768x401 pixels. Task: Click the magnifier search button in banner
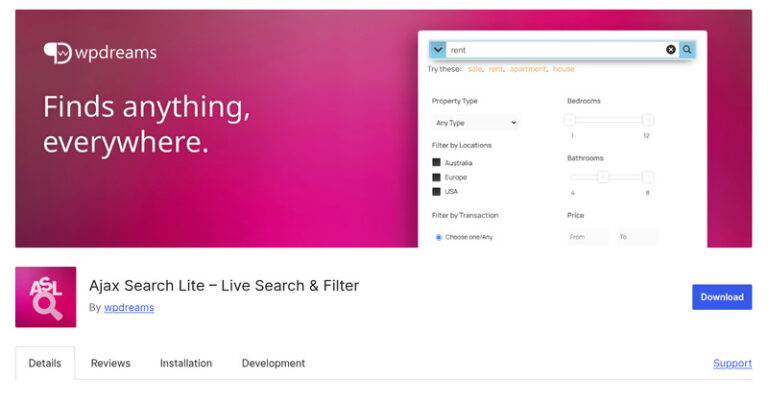pos(687,49)
